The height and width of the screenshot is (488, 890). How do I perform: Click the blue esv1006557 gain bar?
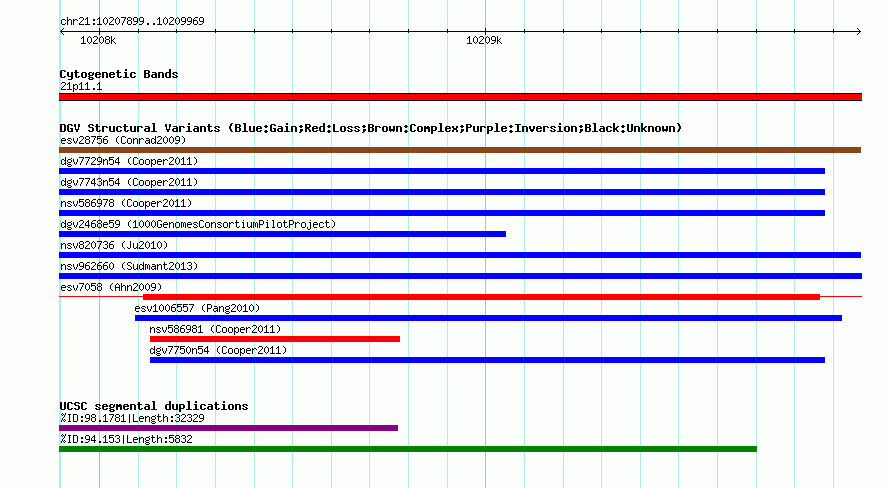coord(488,318)
